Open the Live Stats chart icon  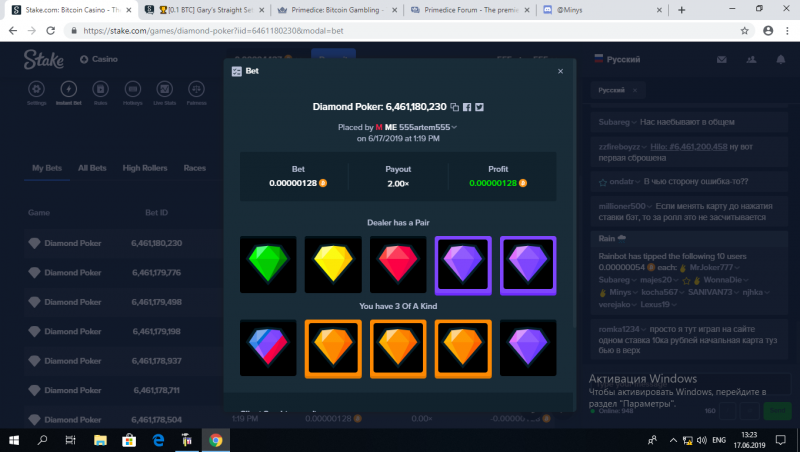click(x=164, y=89)
